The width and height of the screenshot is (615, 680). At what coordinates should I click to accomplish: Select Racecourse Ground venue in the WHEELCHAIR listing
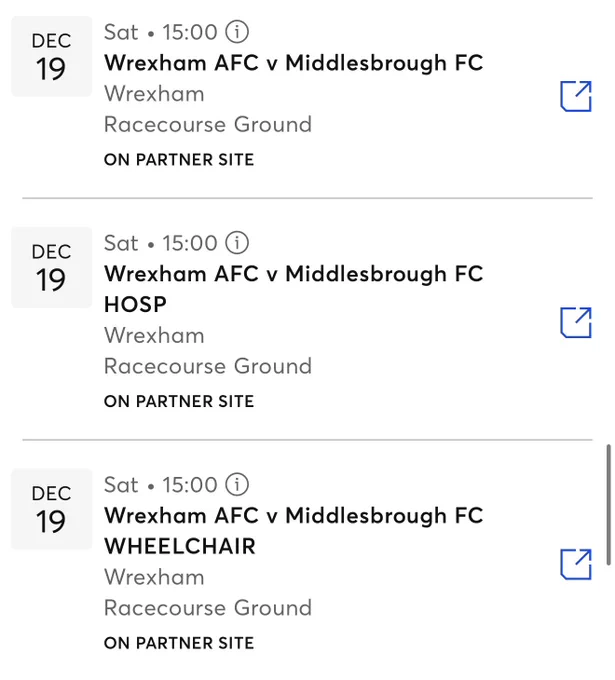point(208,608)
